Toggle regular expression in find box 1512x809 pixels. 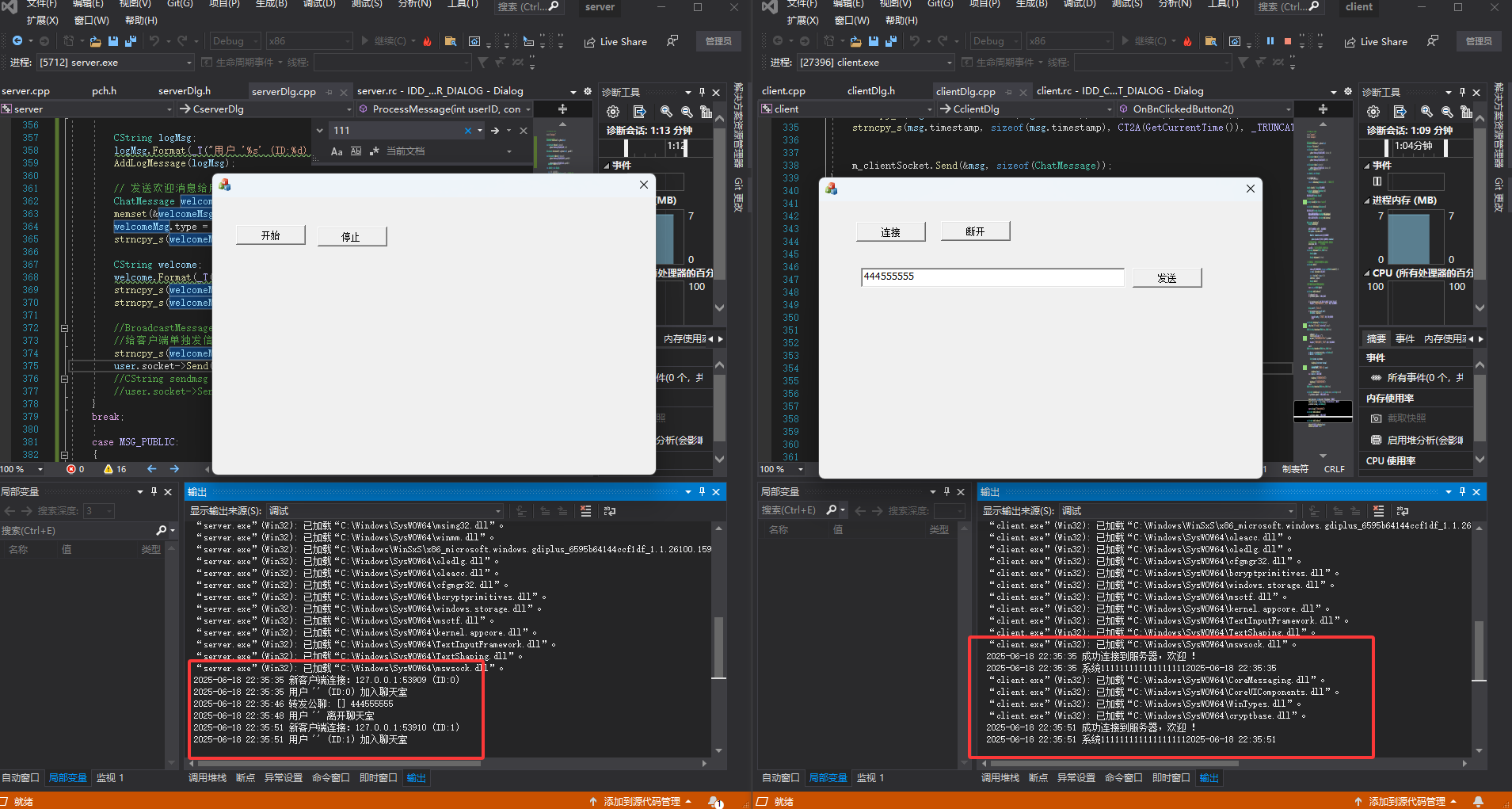(375, 151)
